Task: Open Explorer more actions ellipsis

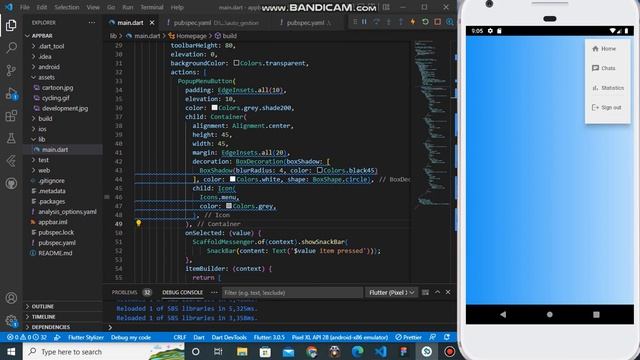Action: tap(92, 23)
